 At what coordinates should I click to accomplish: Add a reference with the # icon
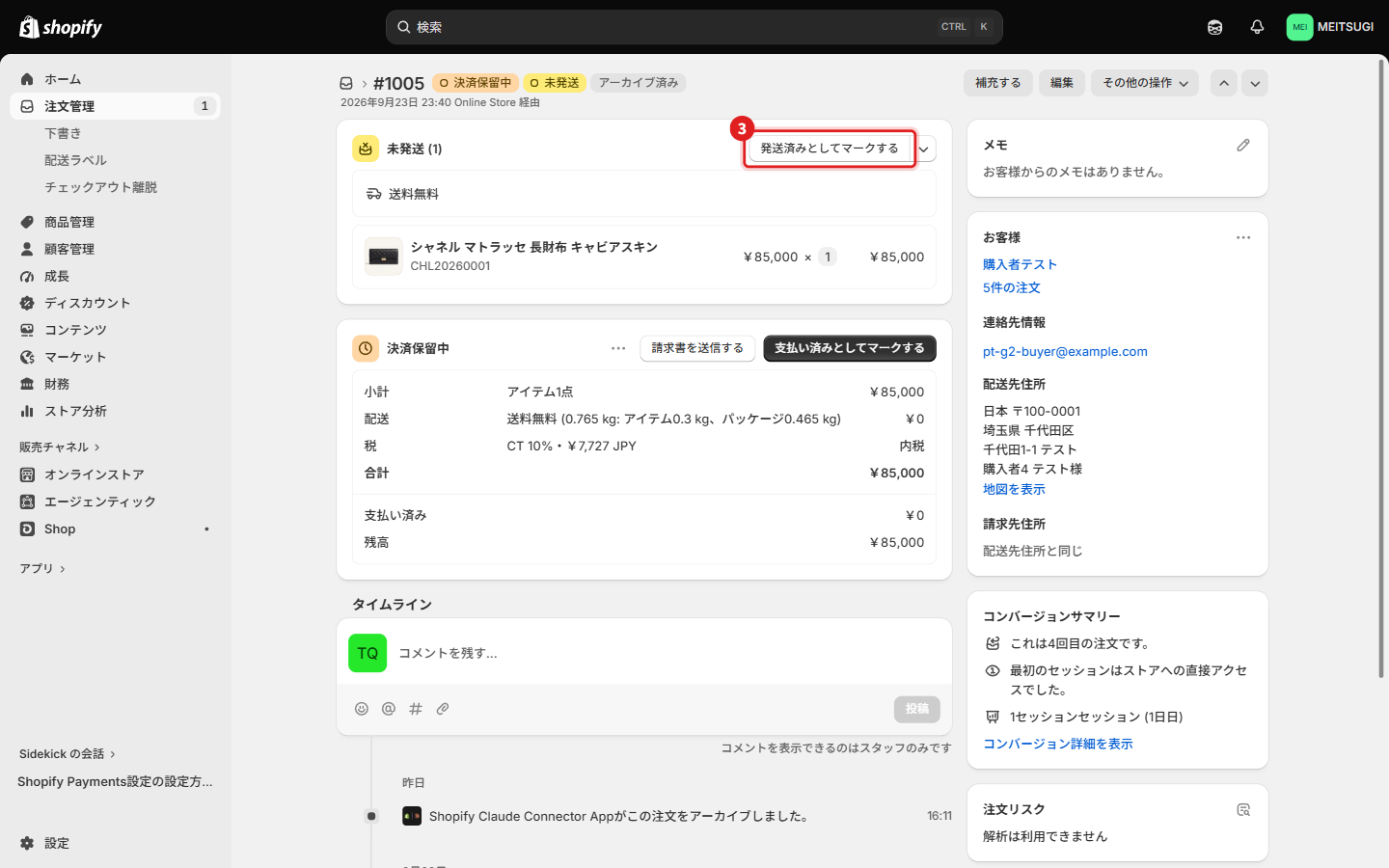(416, 709)
